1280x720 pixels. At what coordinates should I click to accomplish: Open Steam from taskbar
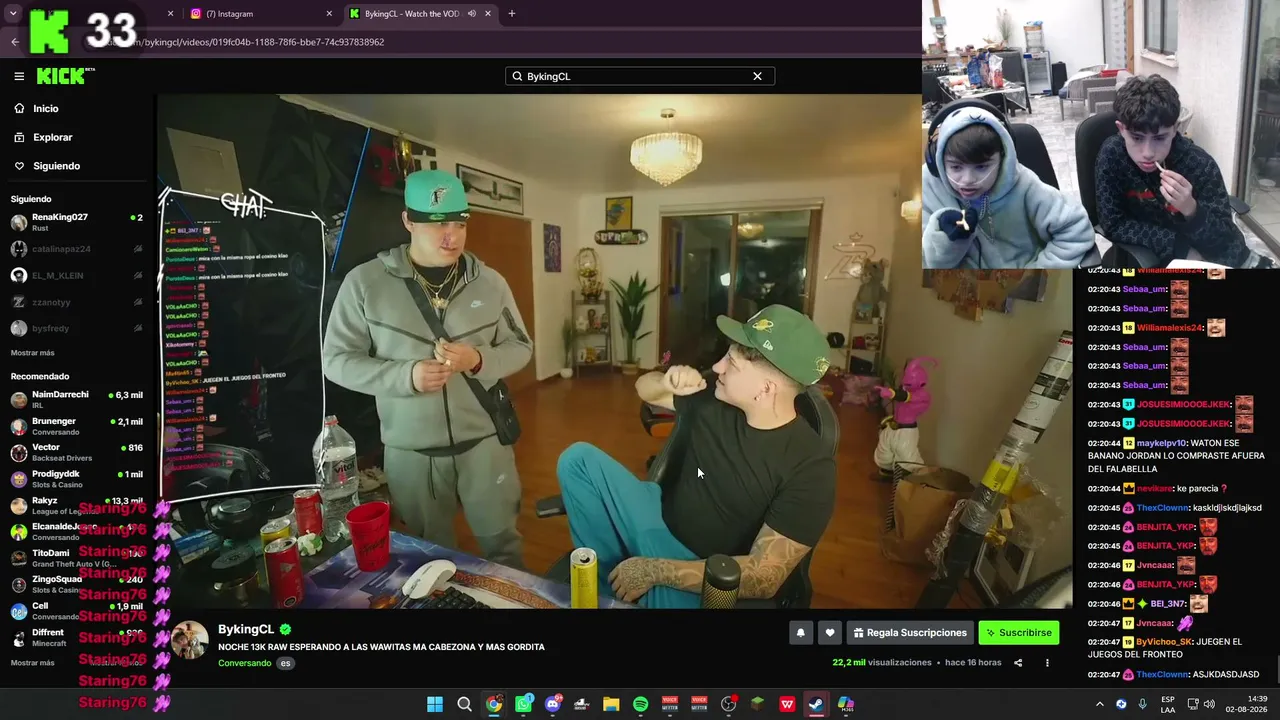coord(817,704)
